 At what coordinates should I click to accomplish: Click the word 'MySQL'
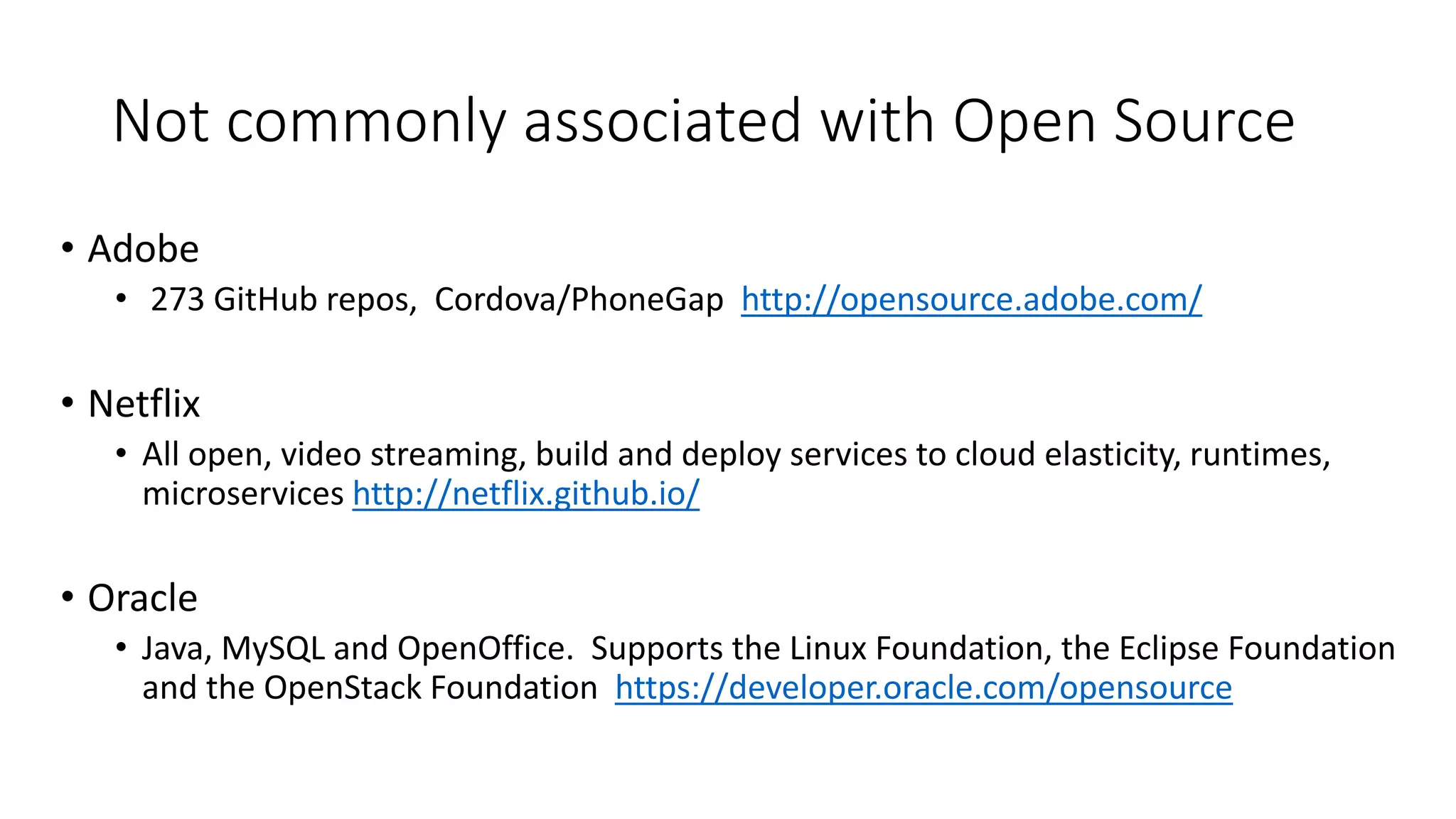point(273,648)
